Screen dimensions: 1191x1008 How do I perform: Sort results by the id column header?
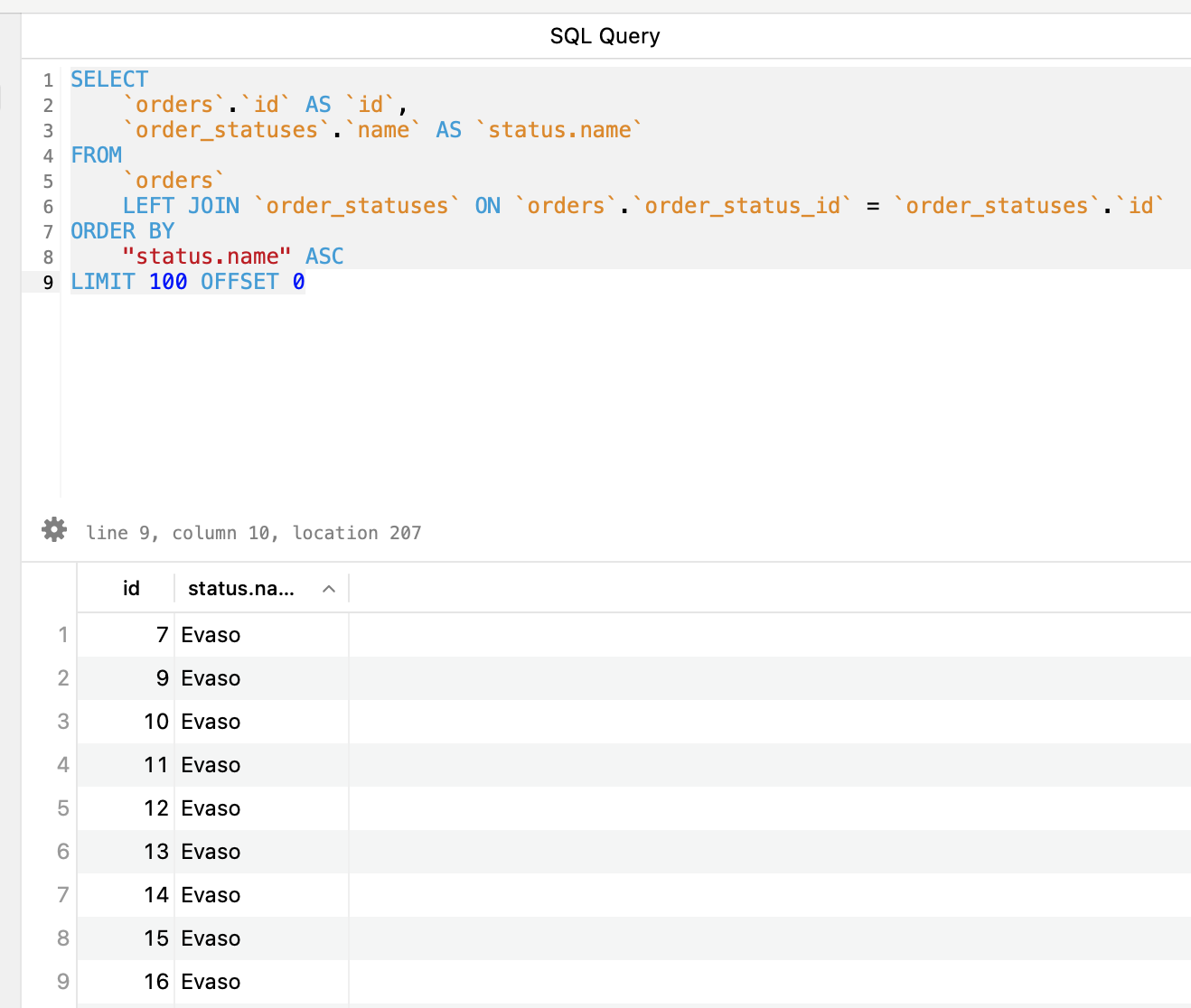131,588
